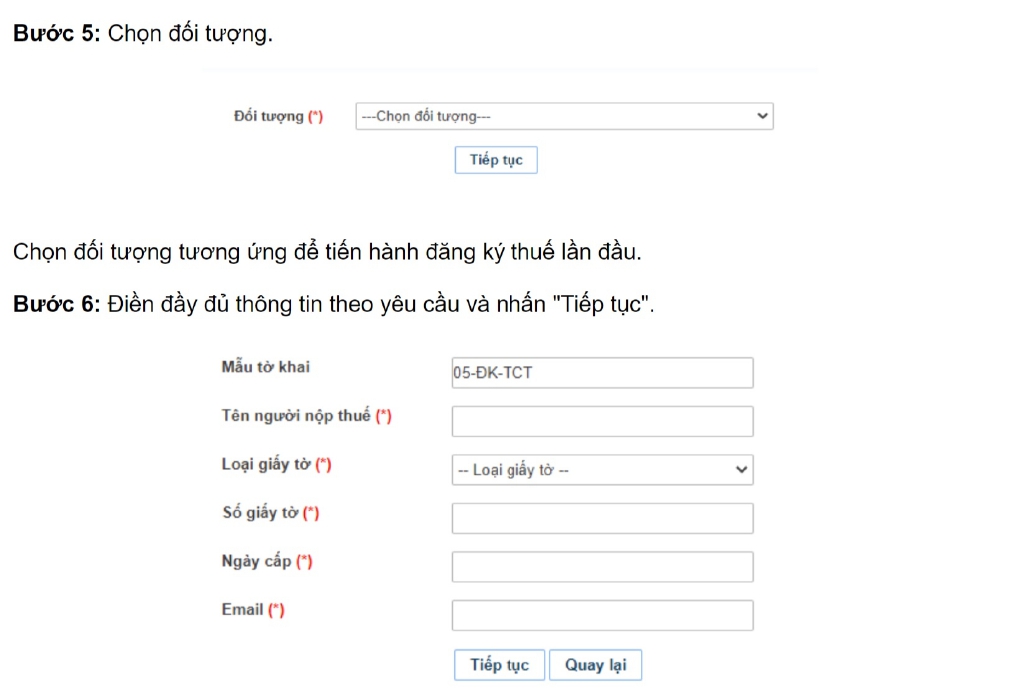Open the Đối tượng dropdown list
Viewport: 1019px width, 700px height.
(564, 116)
